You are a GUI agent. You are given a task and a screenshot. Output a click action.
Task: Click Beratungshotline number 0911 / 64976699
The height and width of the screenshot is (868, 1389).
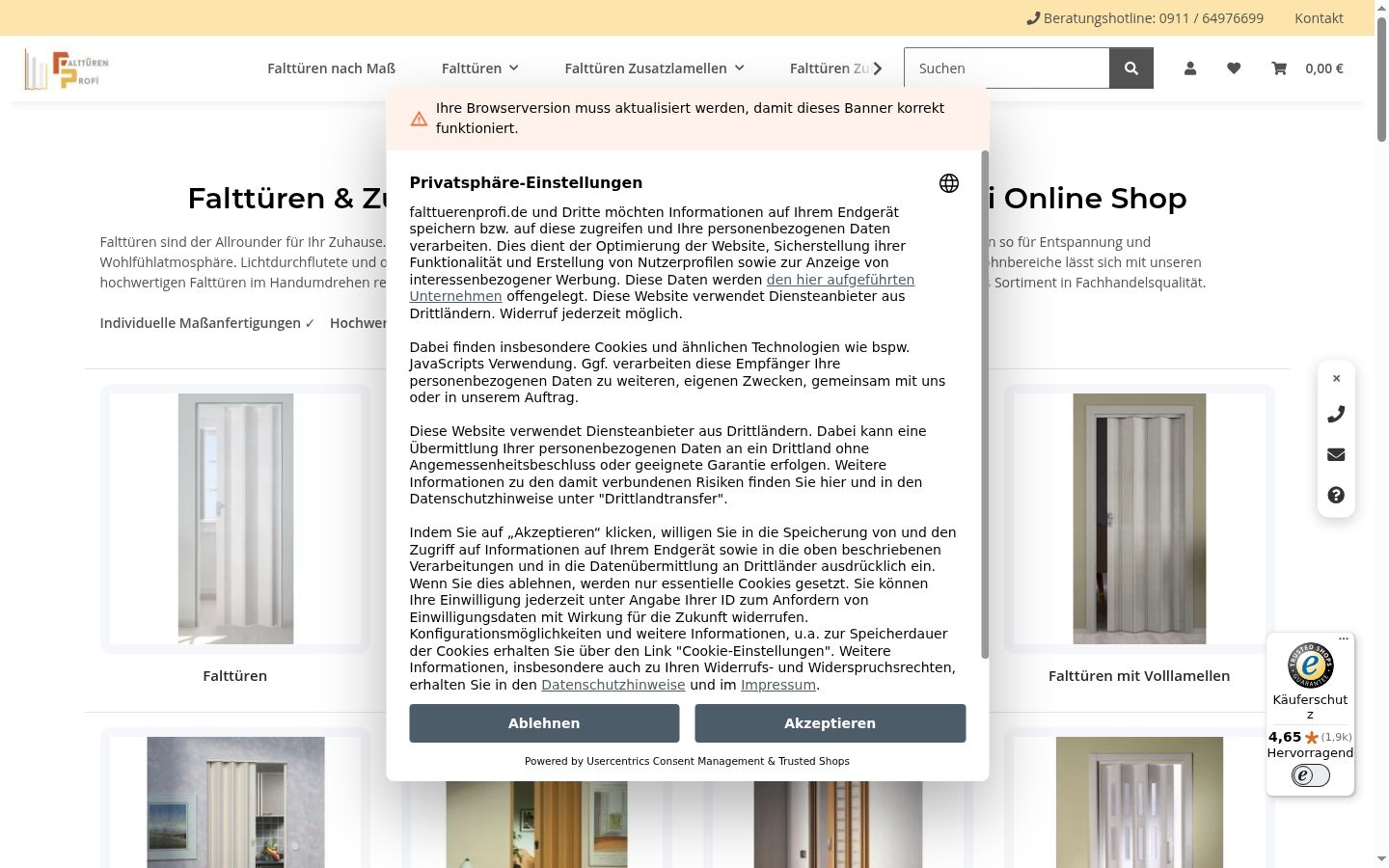tap(1212, 18)
